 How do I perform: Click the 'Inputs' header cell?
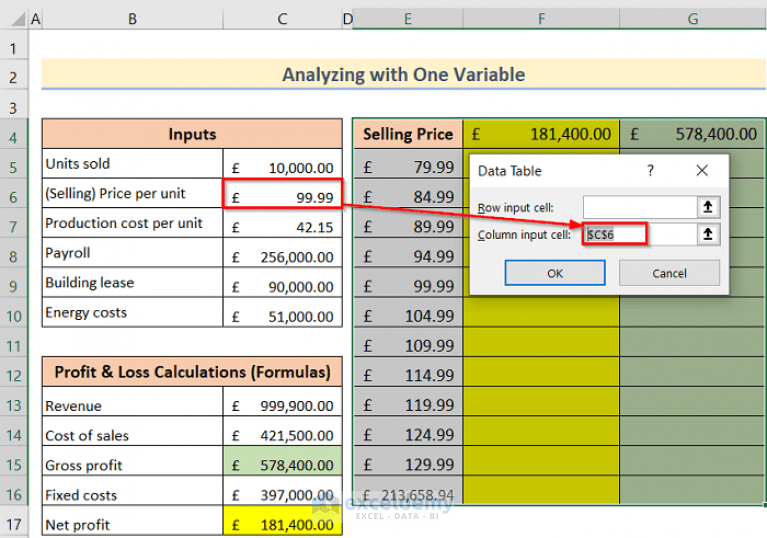192,134
